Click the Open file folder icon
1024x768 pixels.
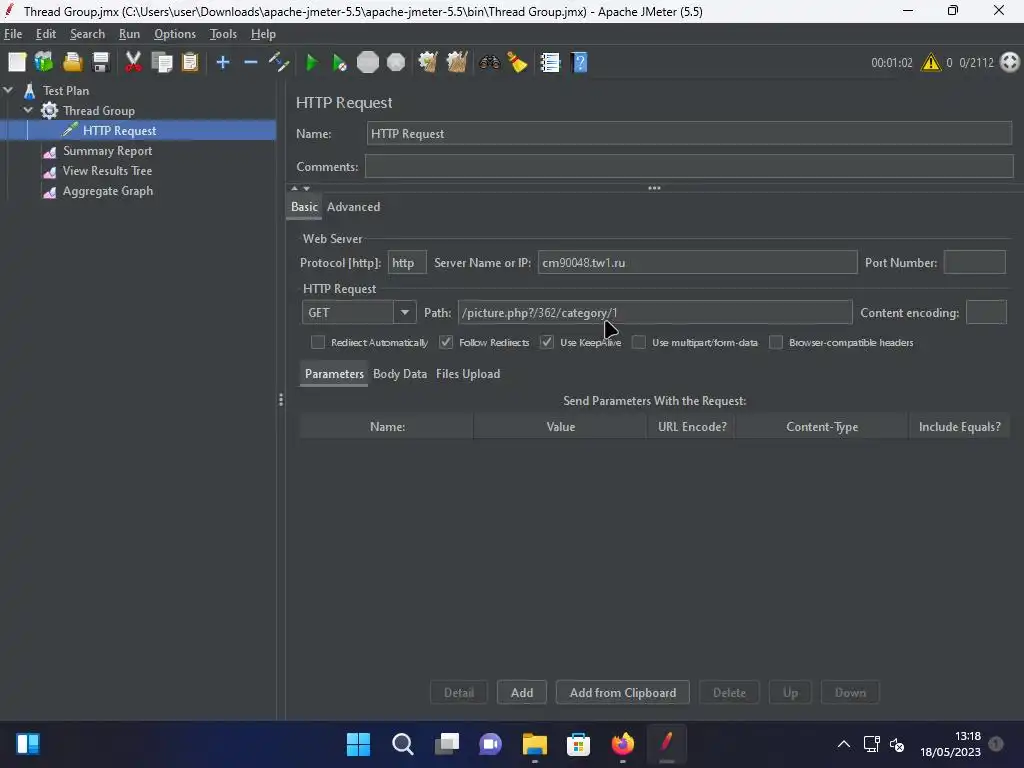(x=72, y=63)
